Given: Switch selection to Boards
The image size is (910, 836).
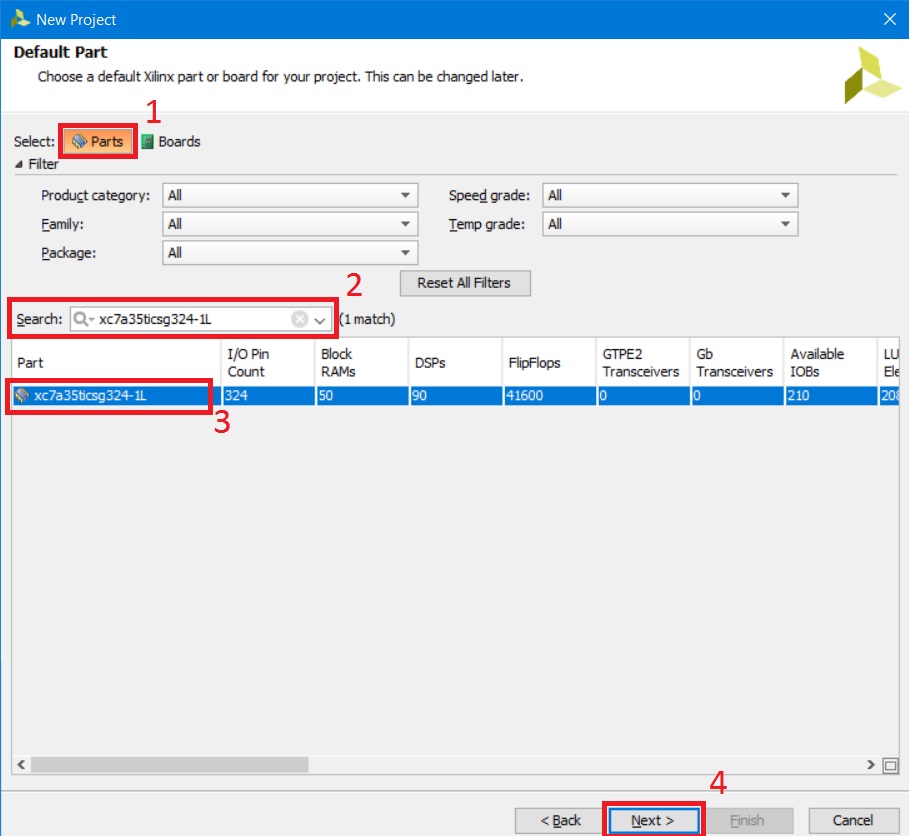Looking at the screenshot, I should point(171,142).
